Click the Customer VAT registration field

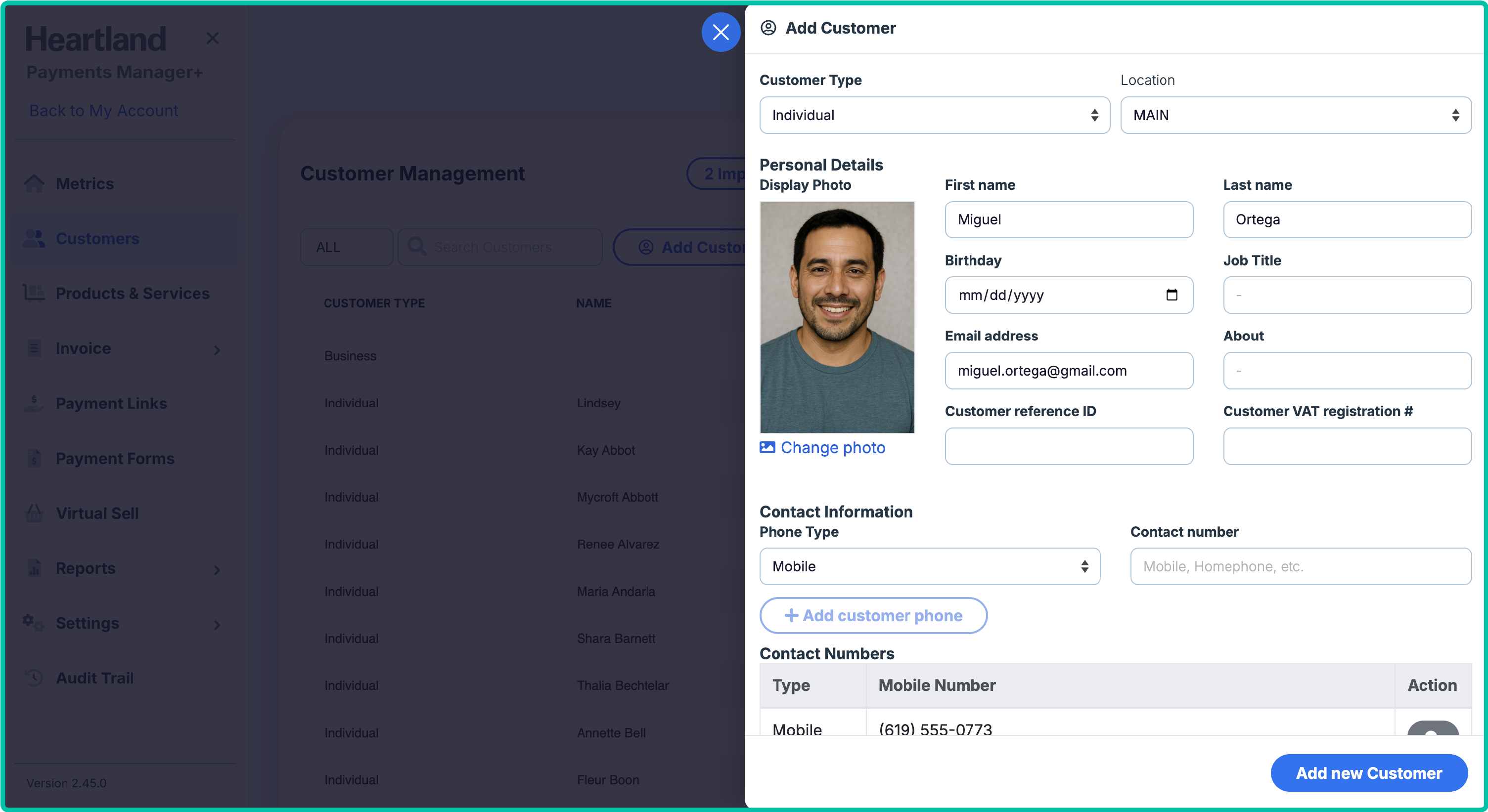[x=1347, y=446]
